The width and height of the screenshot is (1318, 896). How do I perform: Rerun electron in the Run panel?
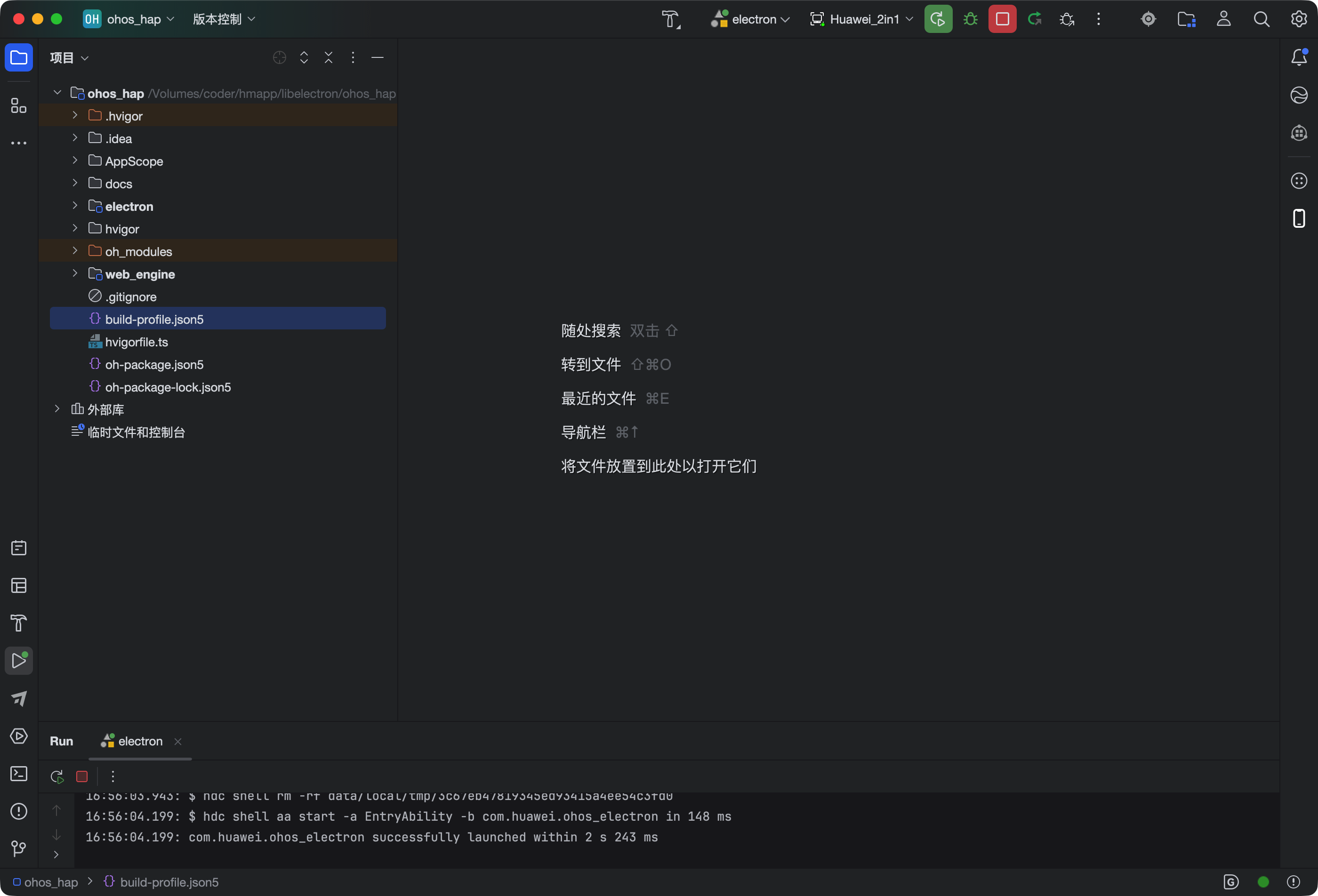pos(56,776)
